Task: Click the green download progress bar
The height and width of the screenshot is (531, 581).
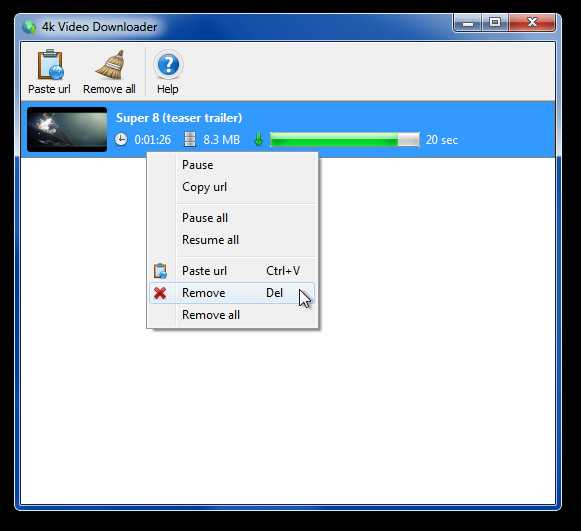Action: click(x=345, y=140)
